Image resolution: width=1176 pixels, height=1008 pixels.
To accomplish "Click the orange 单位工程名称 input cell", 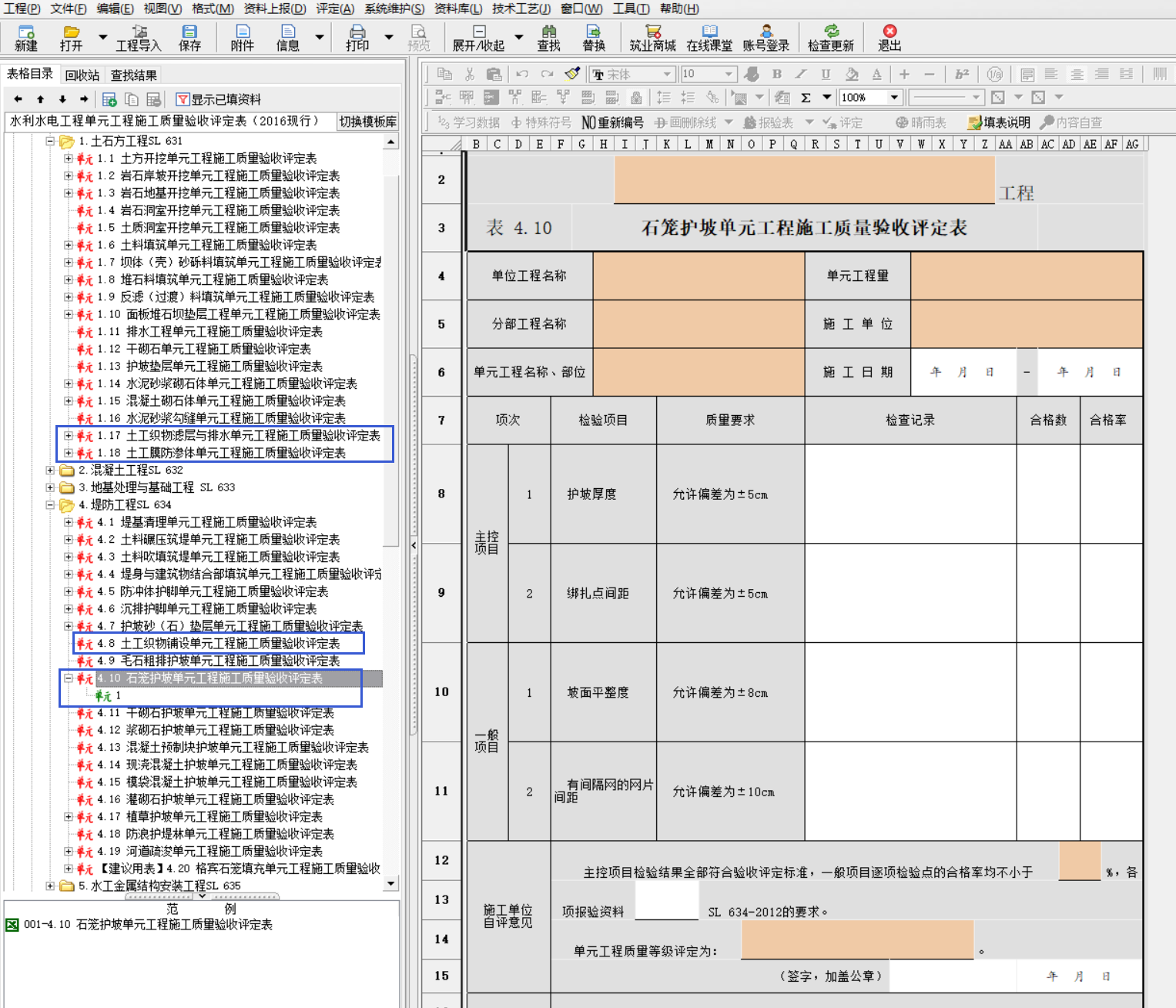I will pos(699,276).
